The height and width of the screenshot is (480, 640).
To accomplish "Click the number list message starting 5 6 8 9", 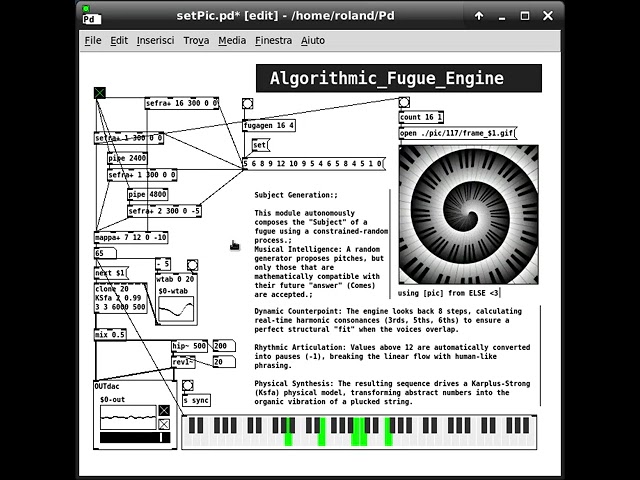I will (x=314, y=164).
